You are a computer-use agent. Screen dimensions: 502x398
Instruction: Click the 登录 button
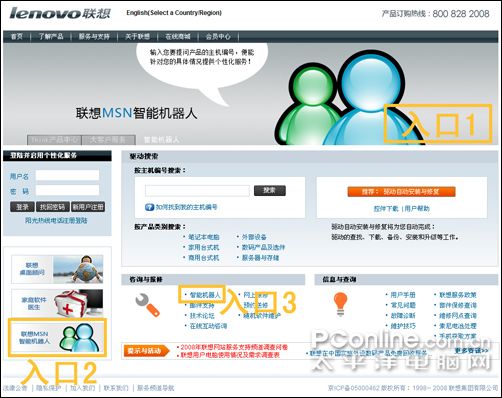pos(22,207)
